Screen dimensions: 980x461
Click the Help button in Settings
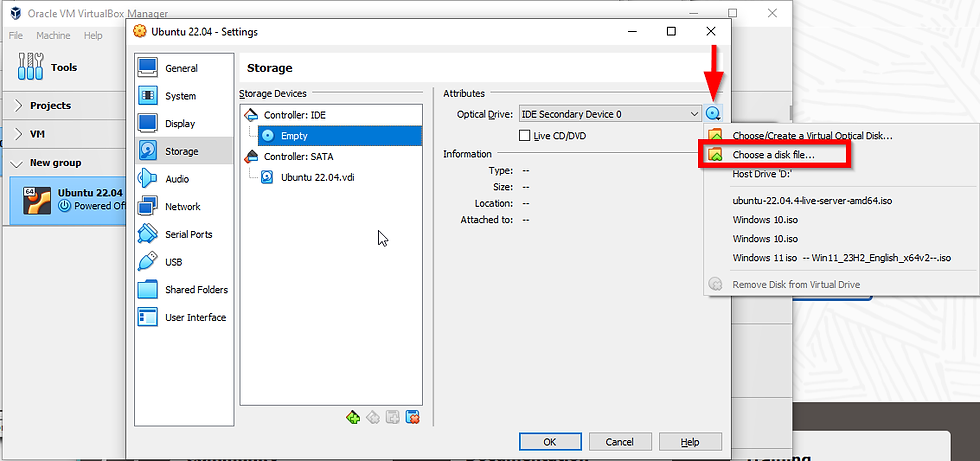click(690, 442)
